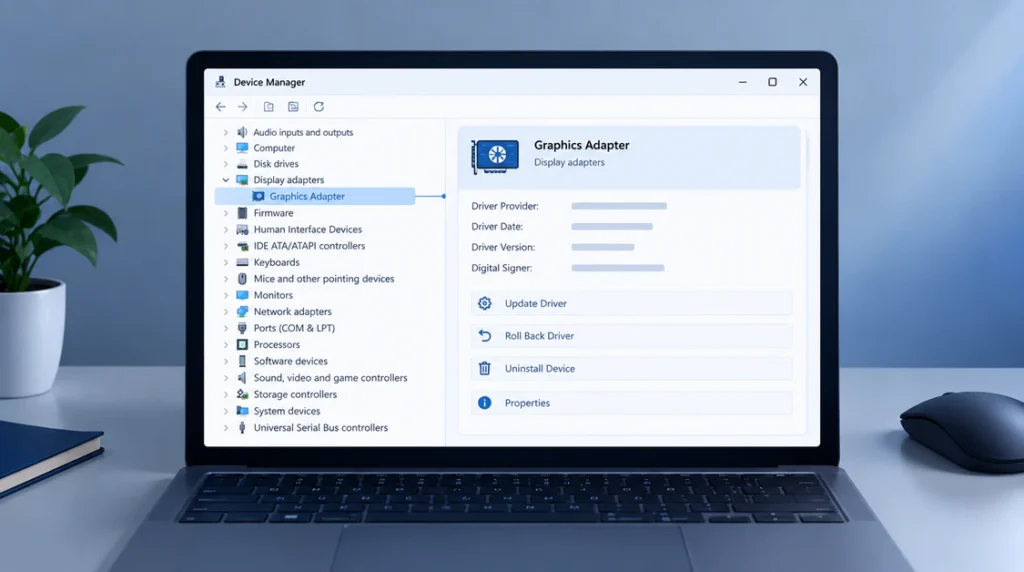Viewport: 1024px width, 572px height.
Task: Click the Uninstall trash can icon
Action: pos(485,368)
